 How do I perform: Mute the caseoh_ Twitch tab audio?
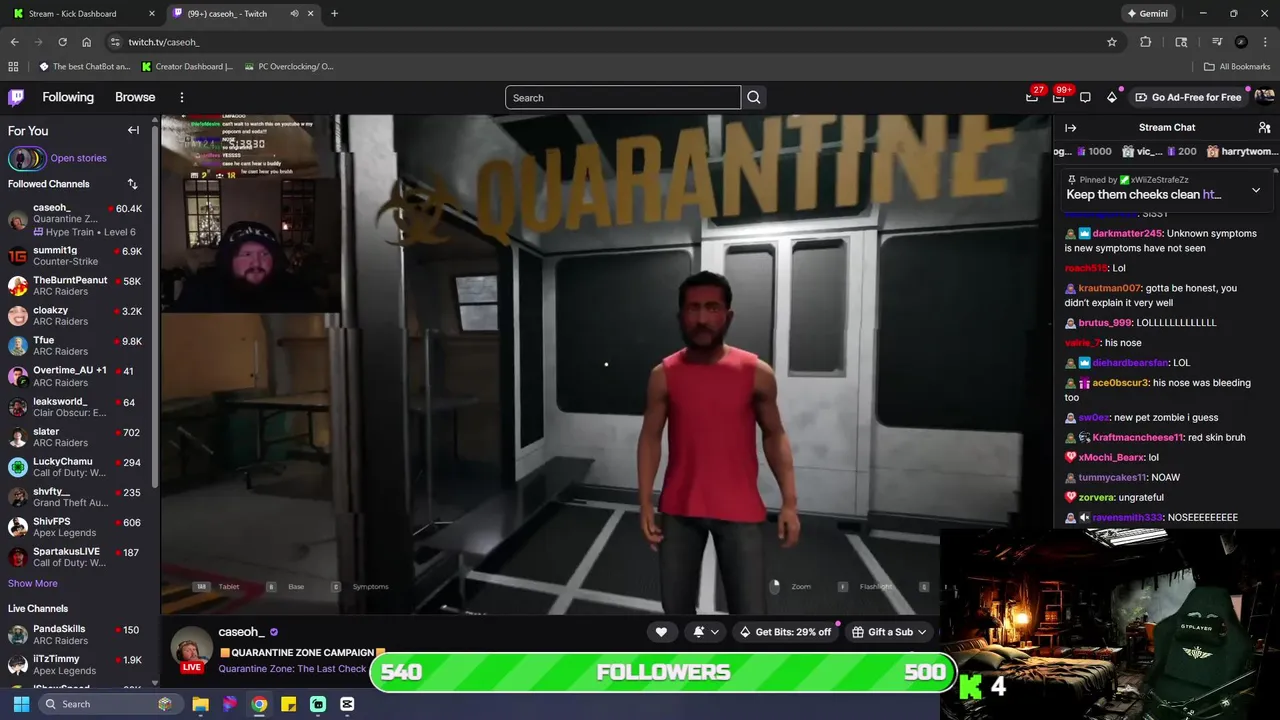pyautogui.click(x=294, y=14)
